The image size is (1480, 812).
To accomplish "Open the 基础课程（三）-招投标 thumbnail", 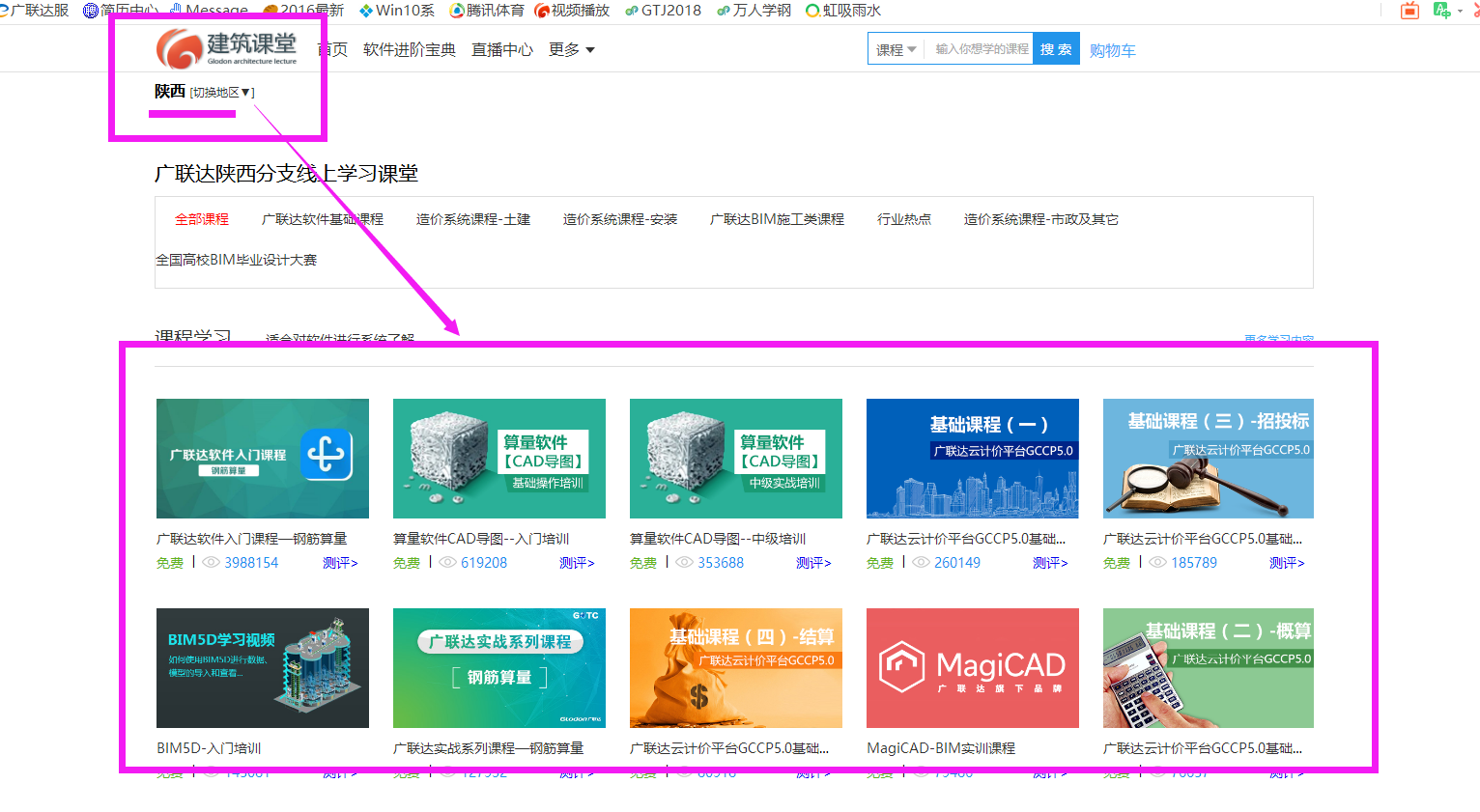I will coord(1209,459).
